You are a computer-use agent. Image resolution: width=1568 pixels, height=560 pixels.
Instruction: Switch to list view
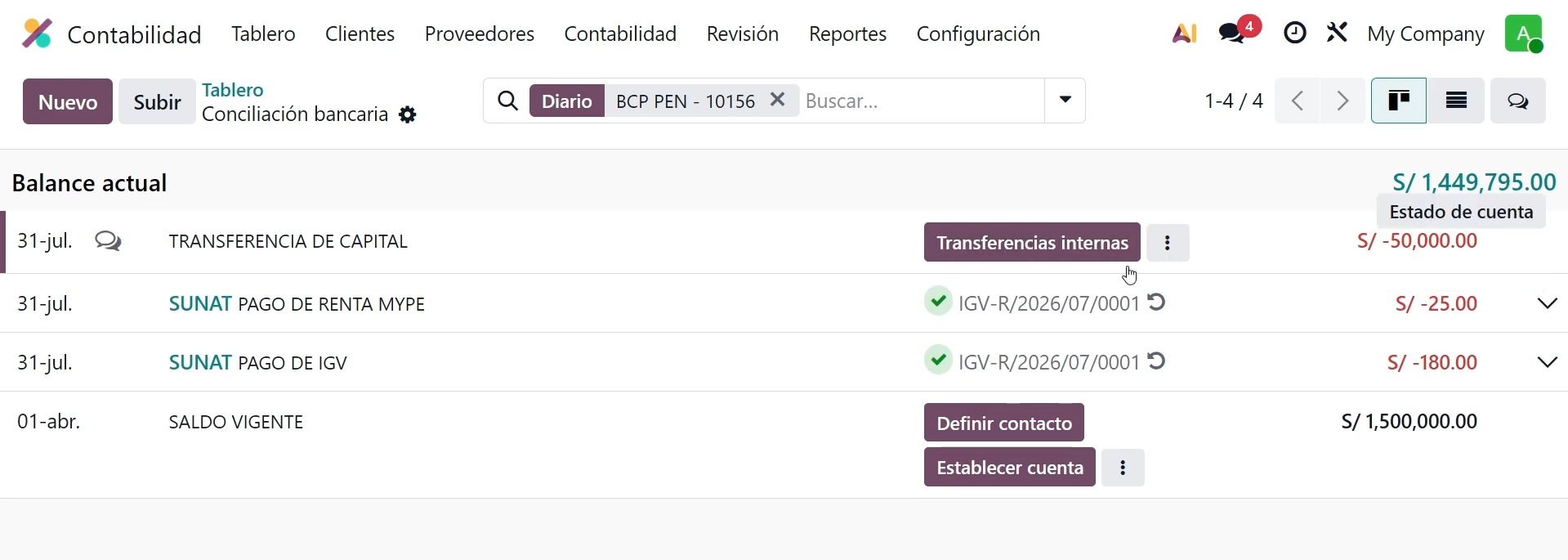coord(1457,101)
